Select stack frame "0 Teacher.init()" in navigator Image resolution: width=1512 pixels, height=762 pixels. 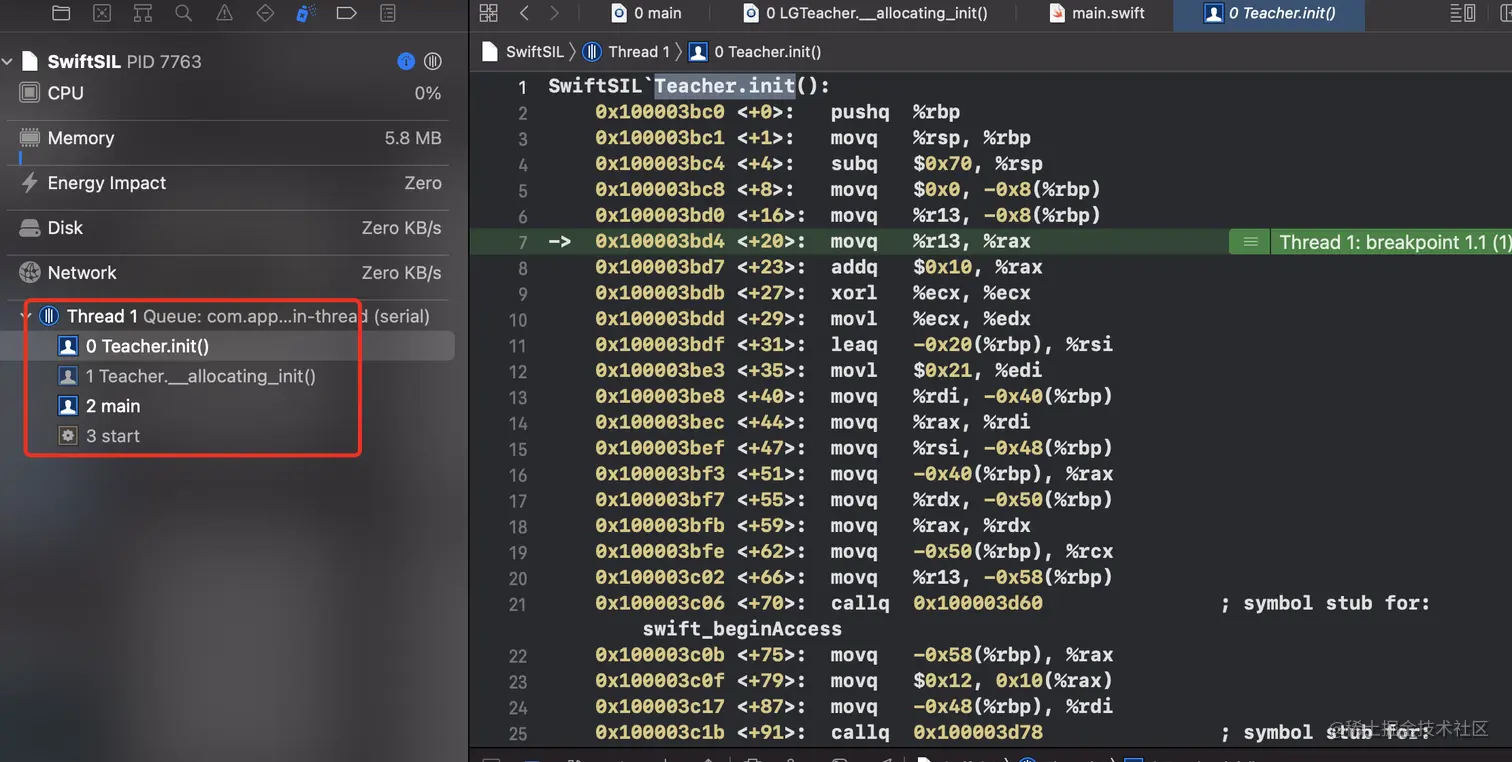(230, 346)
